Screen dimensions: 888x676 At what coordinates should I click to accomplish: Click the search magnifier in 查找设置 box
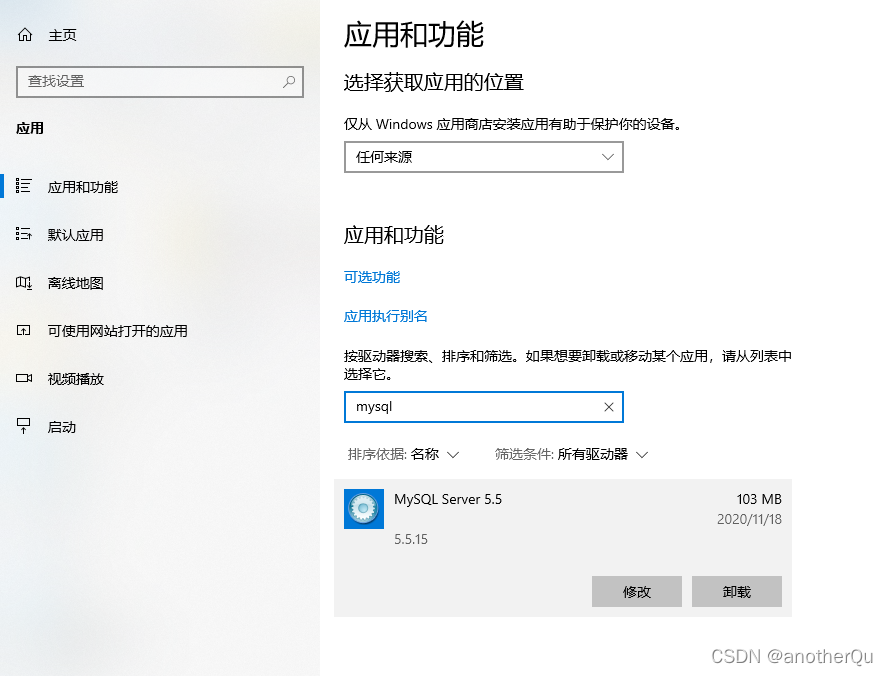click(x=289, y=82)
